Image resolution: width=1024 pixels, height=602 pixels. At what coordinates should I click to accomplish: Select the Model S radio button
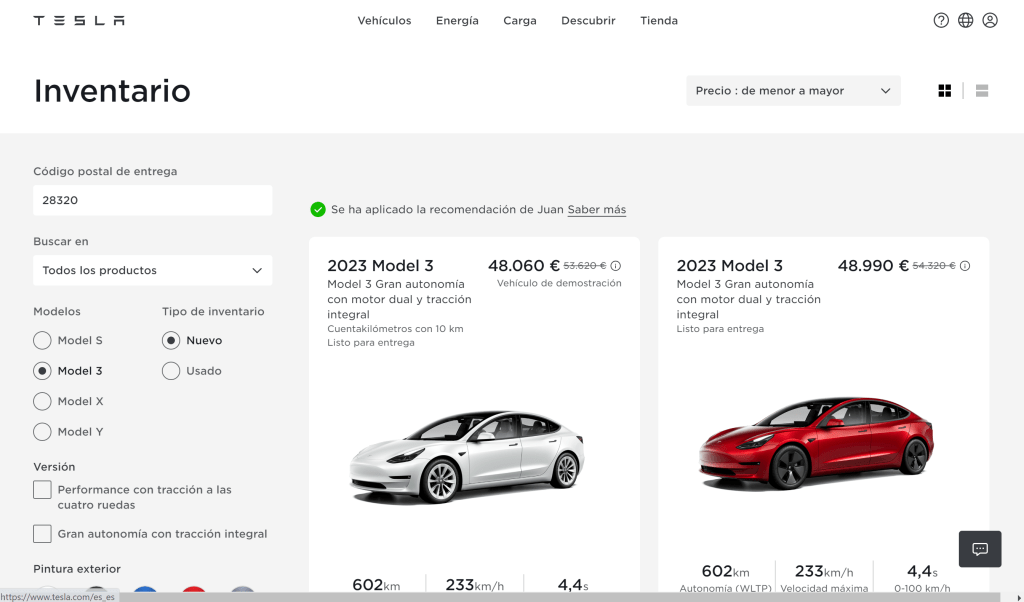click(x=42, y=341)
